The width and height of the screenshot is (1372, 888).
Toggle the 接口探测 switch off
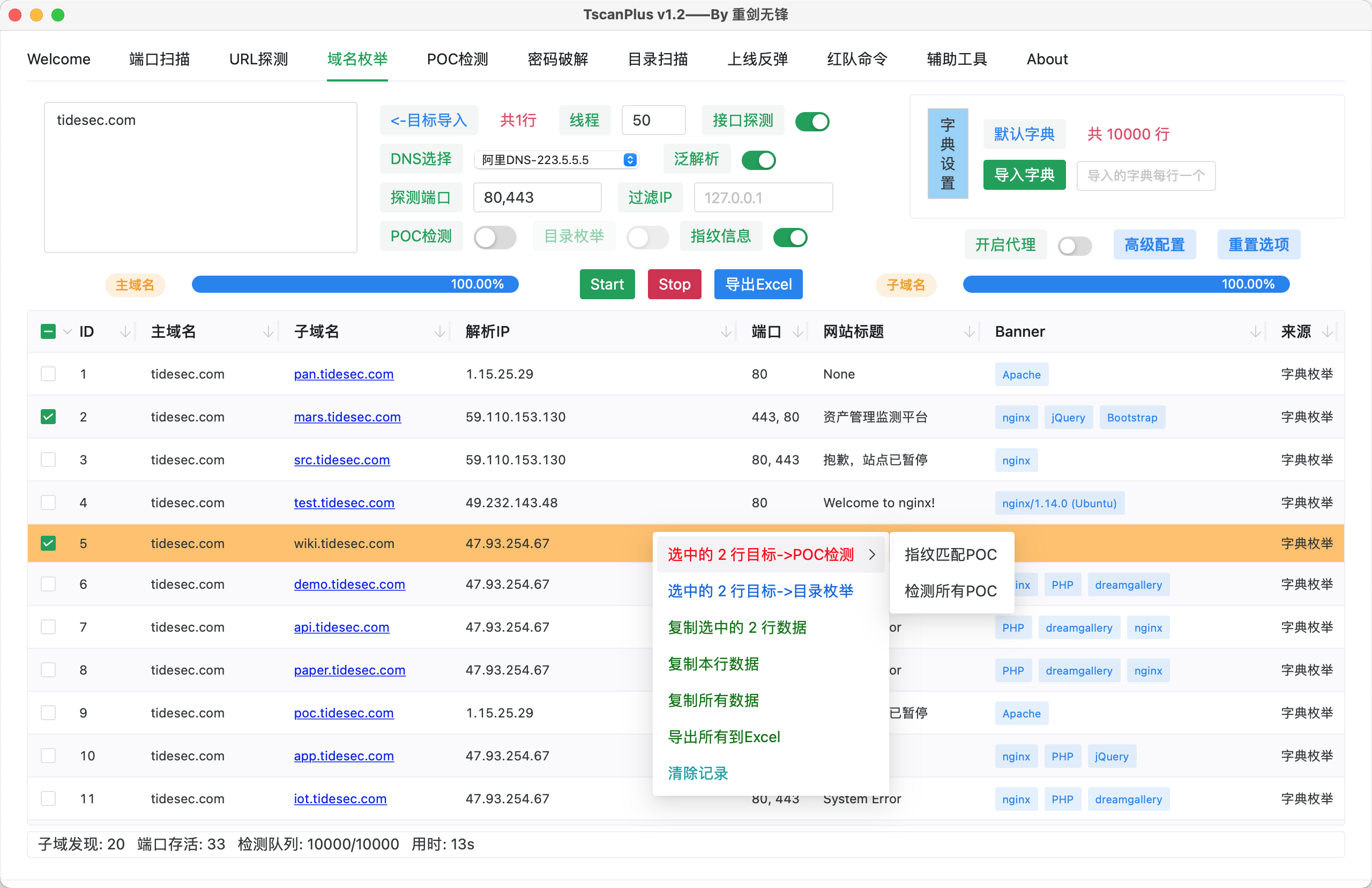[x=811, y=122]
